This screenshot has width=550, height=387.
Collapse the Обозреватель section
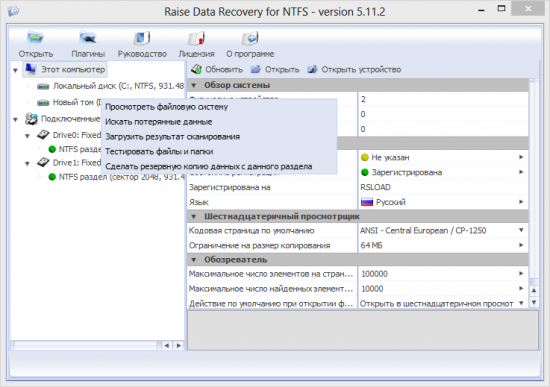194,260
